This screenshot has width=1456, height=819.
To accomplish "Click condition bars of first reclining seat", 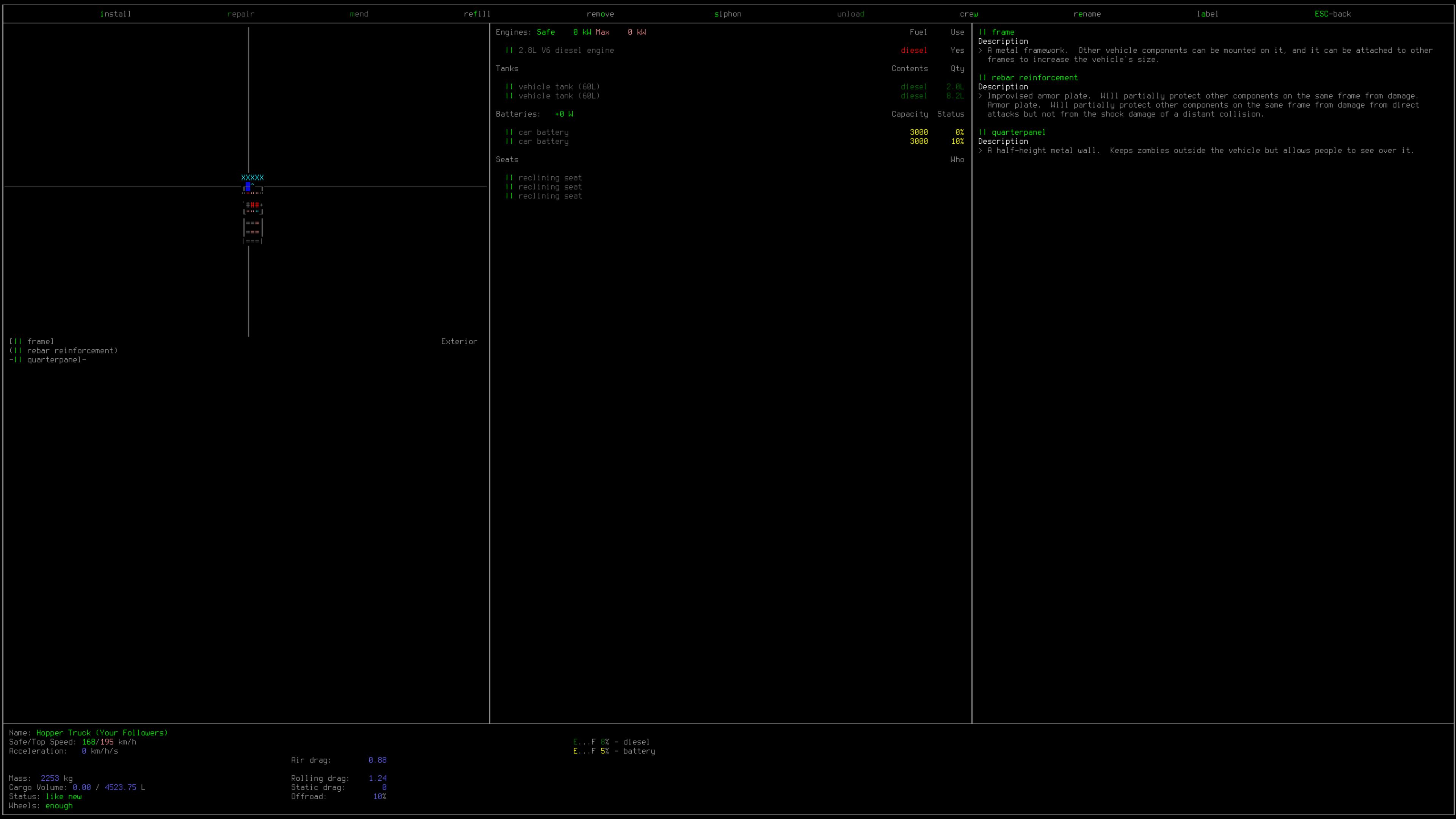I will (509, 177).
